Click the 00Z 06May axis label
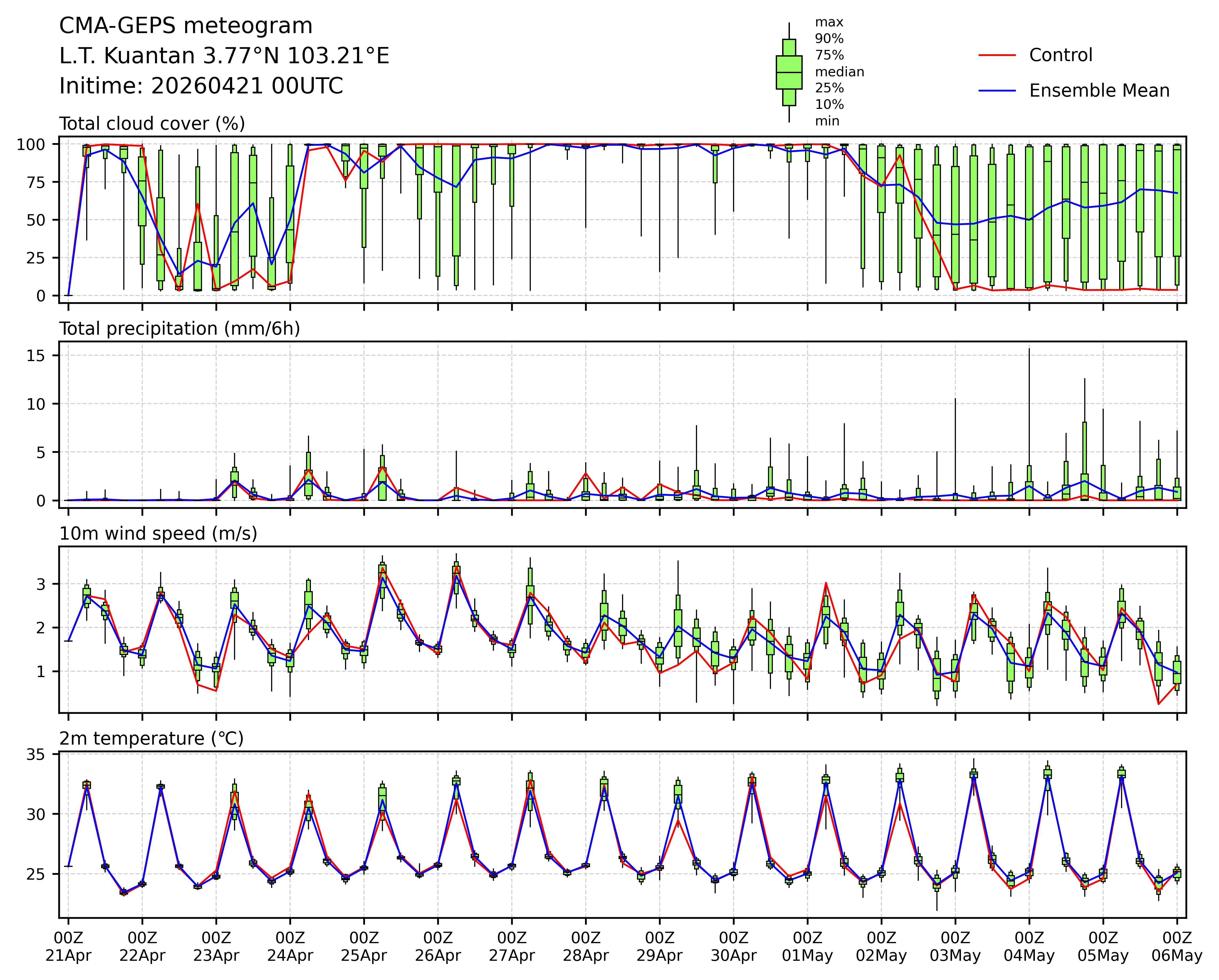1219x980 pixels. [x=1177, y=947]
